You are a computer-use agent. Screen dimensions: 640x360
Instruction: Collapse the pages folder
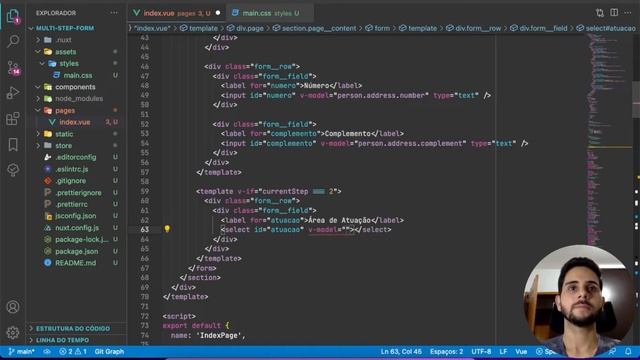65,111
